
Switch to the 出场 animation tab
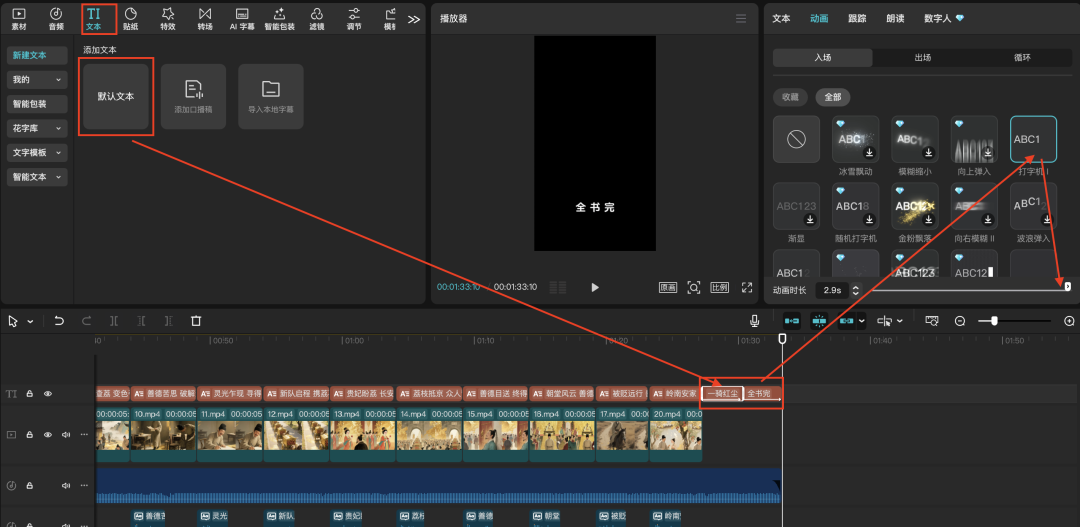click(922, 58)
